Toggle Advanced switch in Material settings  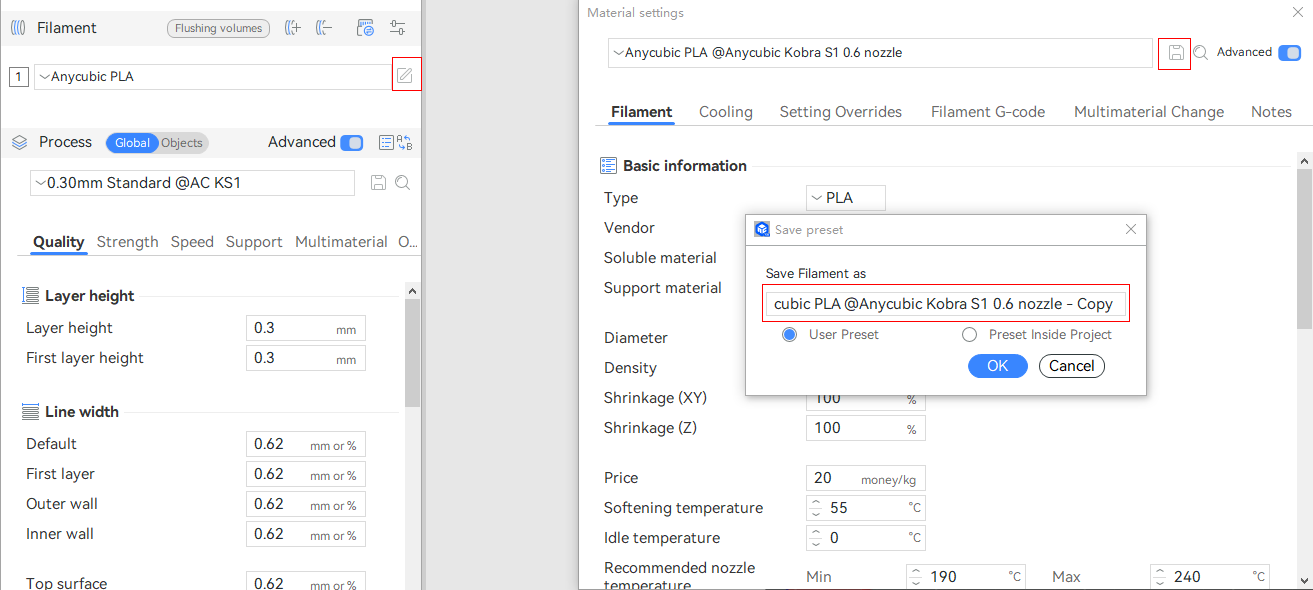tap(1290, 53)
